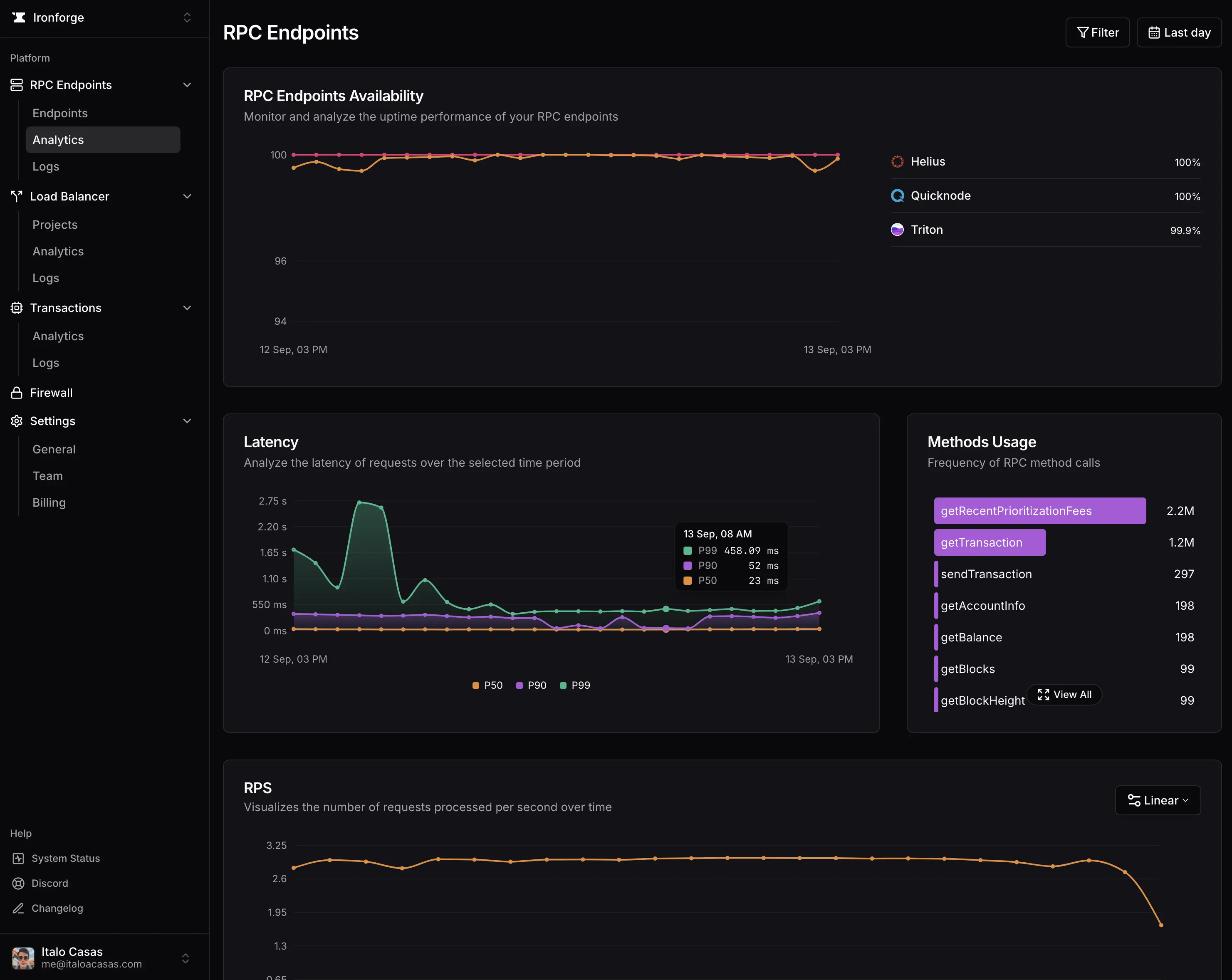The width and height of the screenshot is (1232, 980).
Task: Click the View All methods button
Action: (x=1064, y=694)
